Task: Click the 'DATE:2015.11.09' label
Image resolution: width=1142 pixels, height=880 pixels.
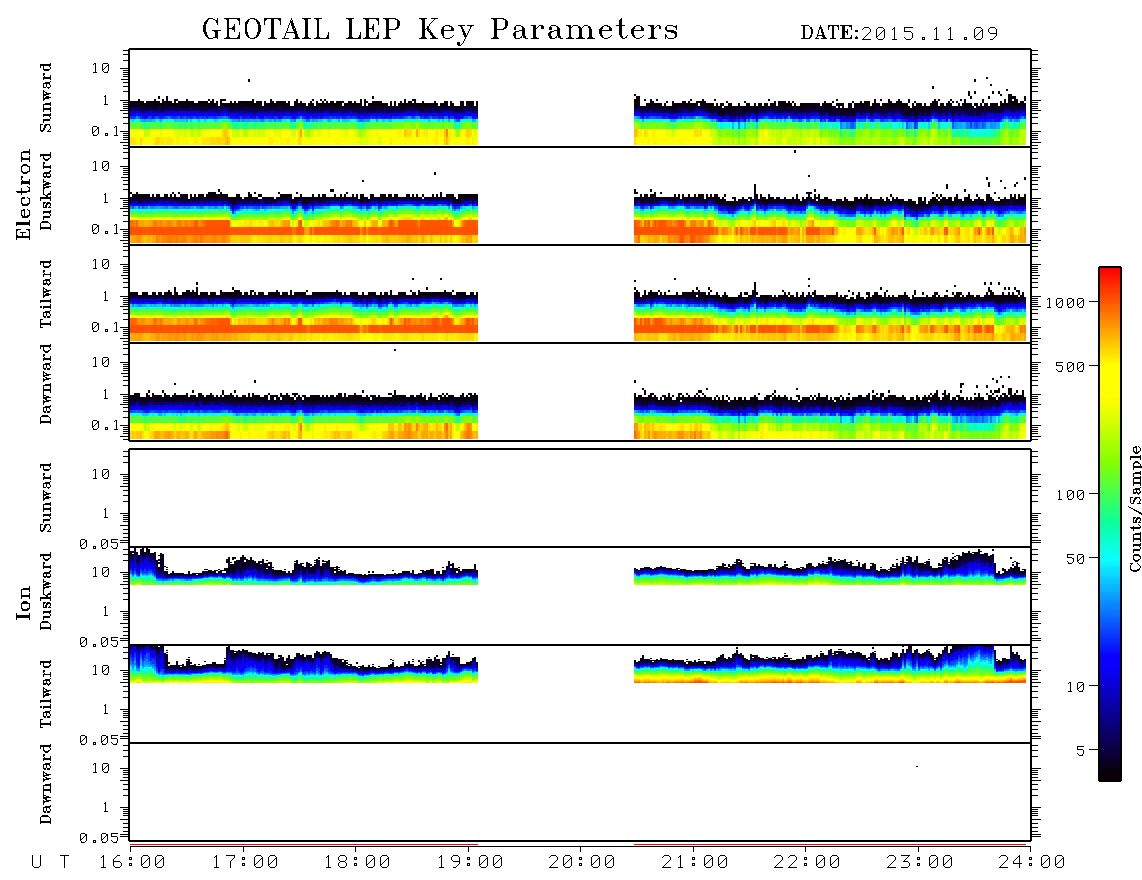Action: click(x=899, y=34)
